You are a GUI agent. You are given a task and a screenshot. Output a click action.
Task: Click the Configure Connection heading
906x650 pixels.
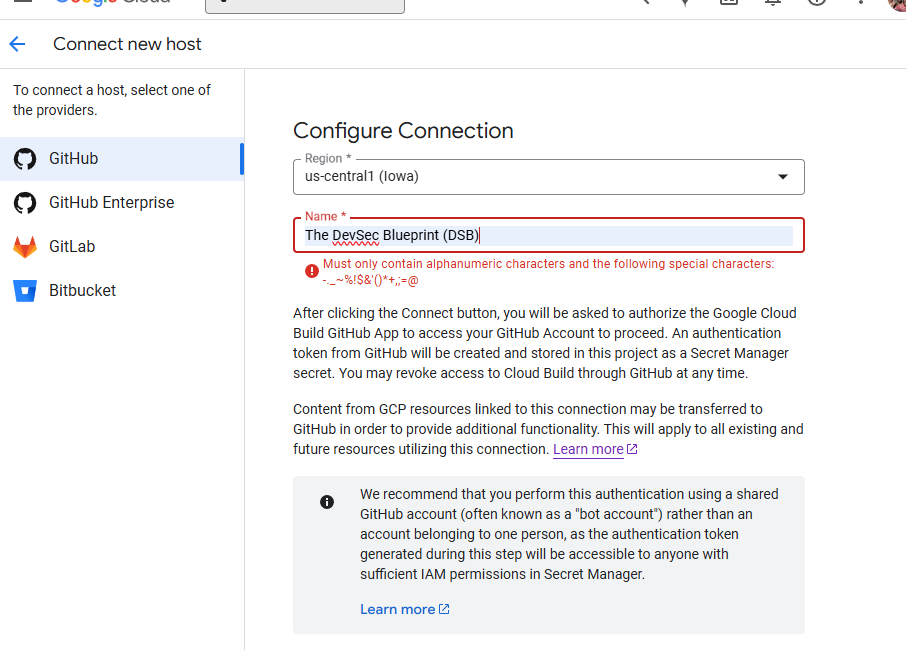pos(403,131)
